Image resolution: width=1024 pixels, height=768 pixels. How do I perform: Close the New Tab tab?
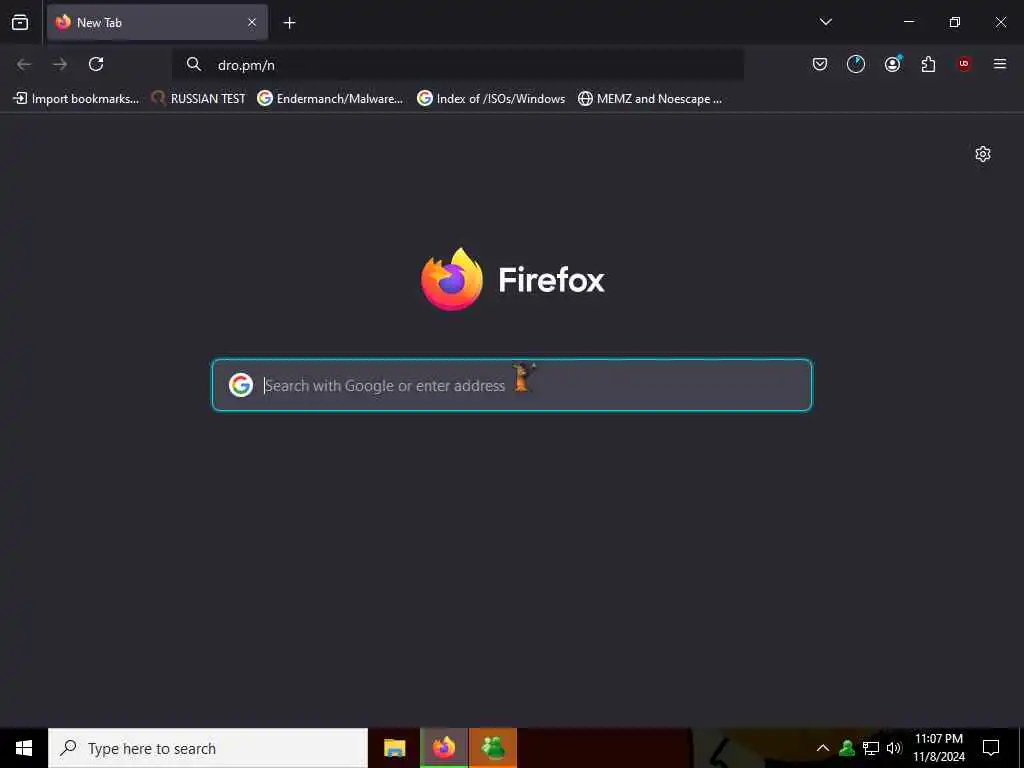[x=251, y=22]
